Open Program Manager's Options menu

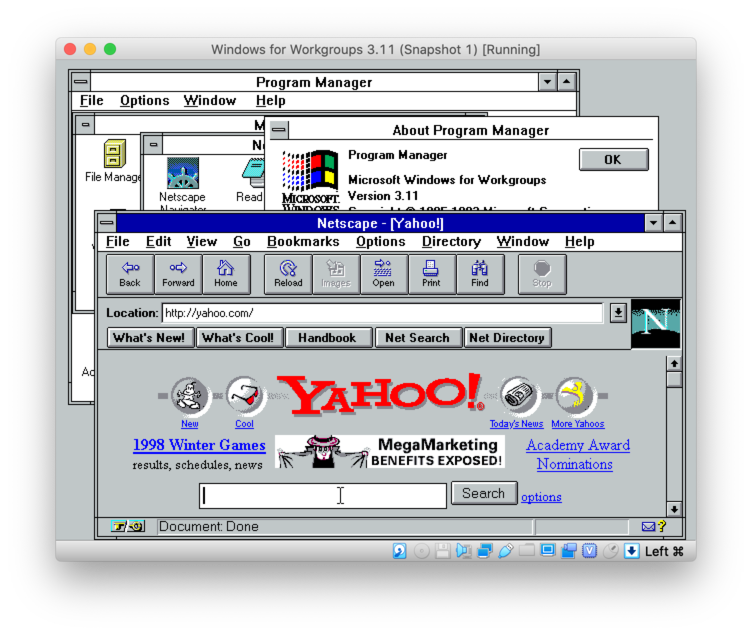[x=144, y=101]
